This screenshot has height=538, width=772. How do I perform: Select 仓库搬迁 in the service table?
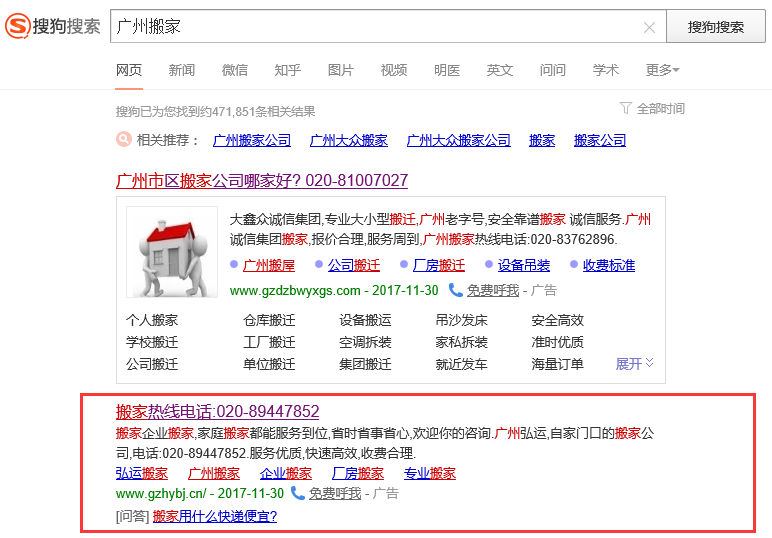[x=269, y=320]
